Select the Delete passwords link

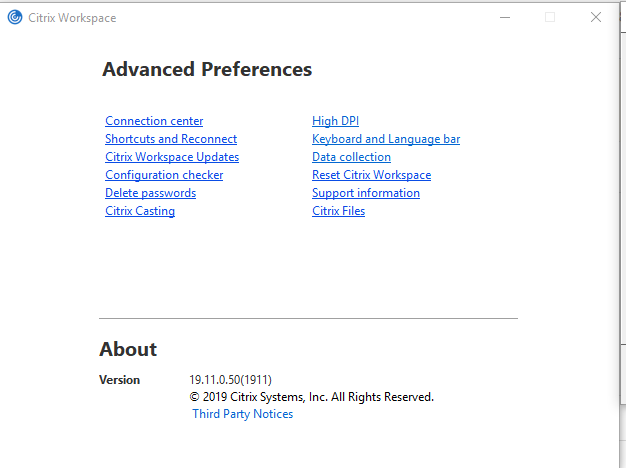151,193
